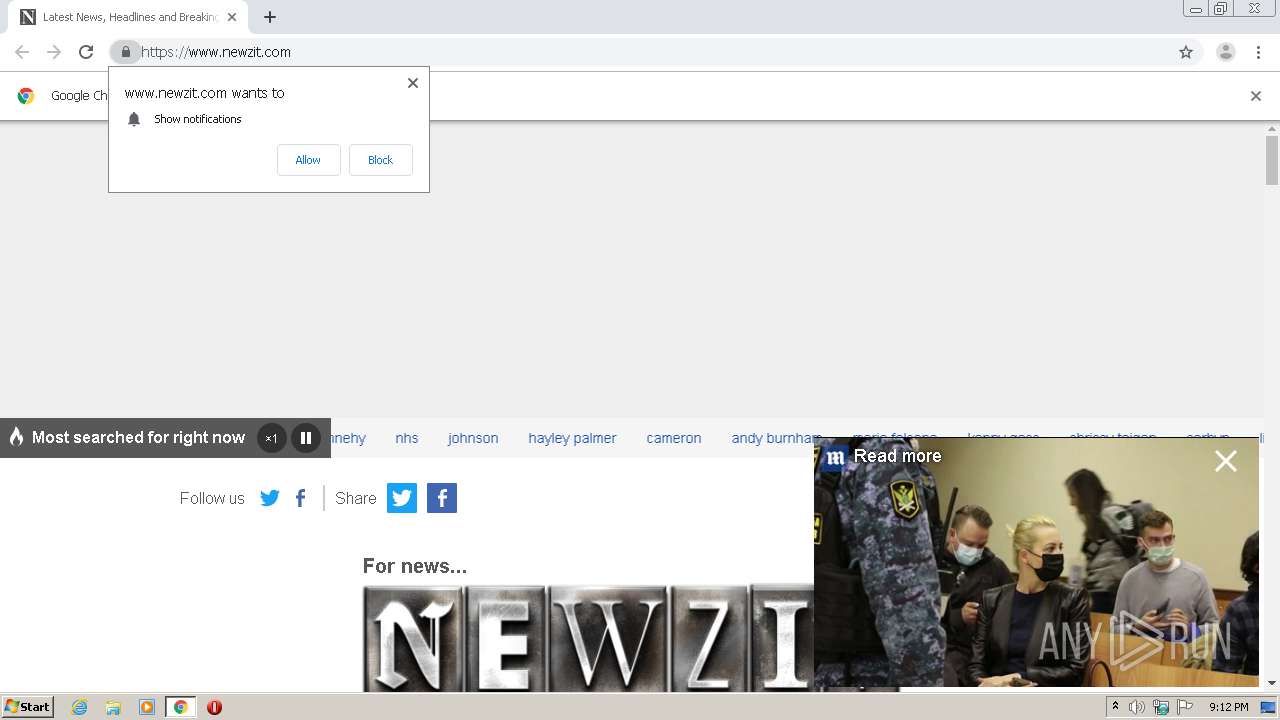Viewport: 1280px width, 720px height.
Task: Bookmark this page with the star icon
Action: pos(1186,52)
